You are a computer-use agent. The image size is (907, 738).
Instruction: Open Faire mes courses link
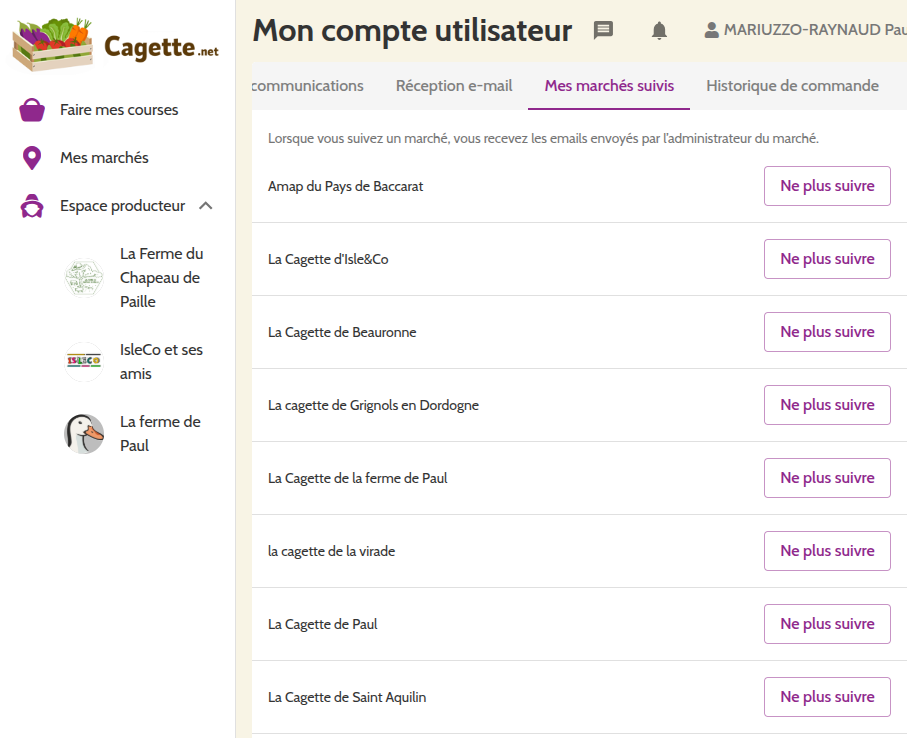(x=119, y=110)
